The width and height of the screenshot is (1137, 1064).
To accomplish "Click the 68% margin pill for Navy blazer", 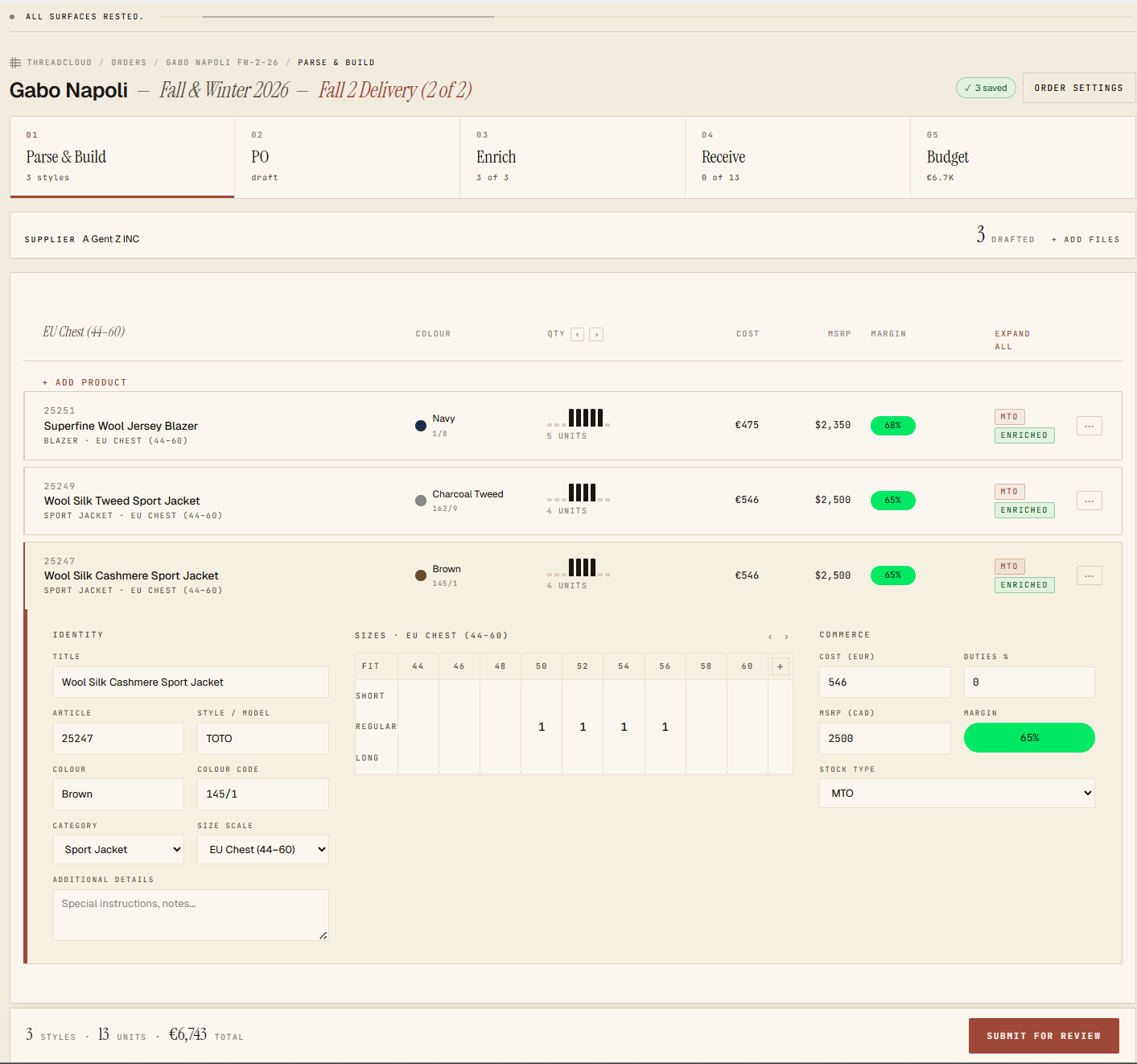I will [x=893, y=425].
